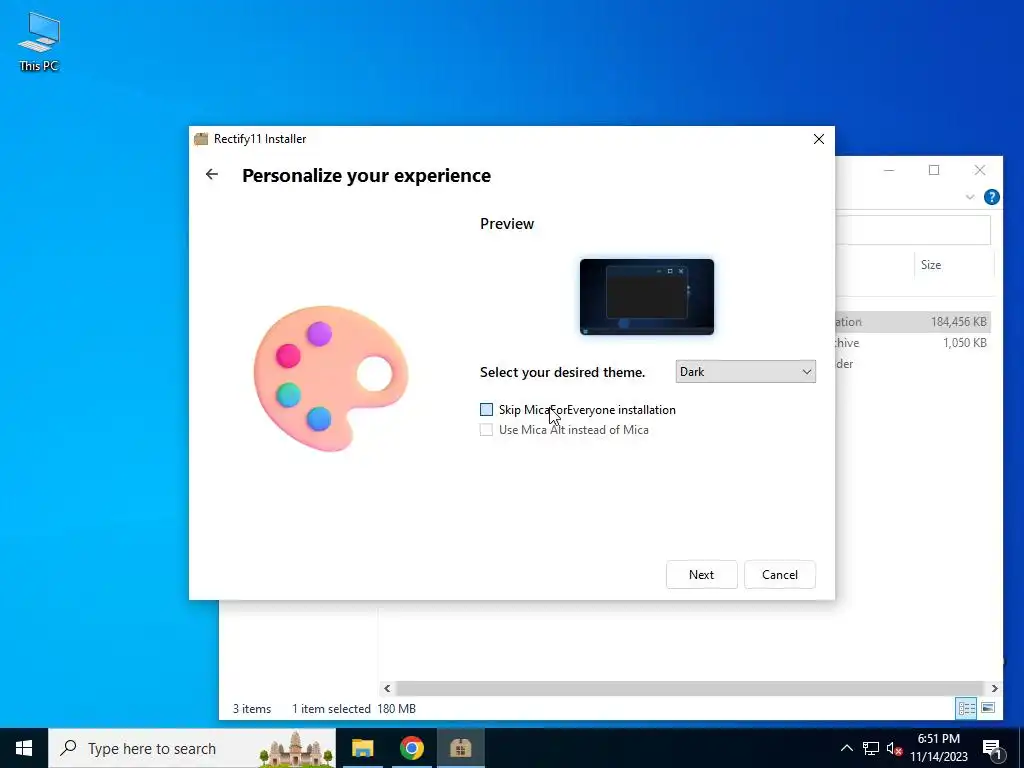
Task: Click the File Explorer search field
Action: pos(913,231)
